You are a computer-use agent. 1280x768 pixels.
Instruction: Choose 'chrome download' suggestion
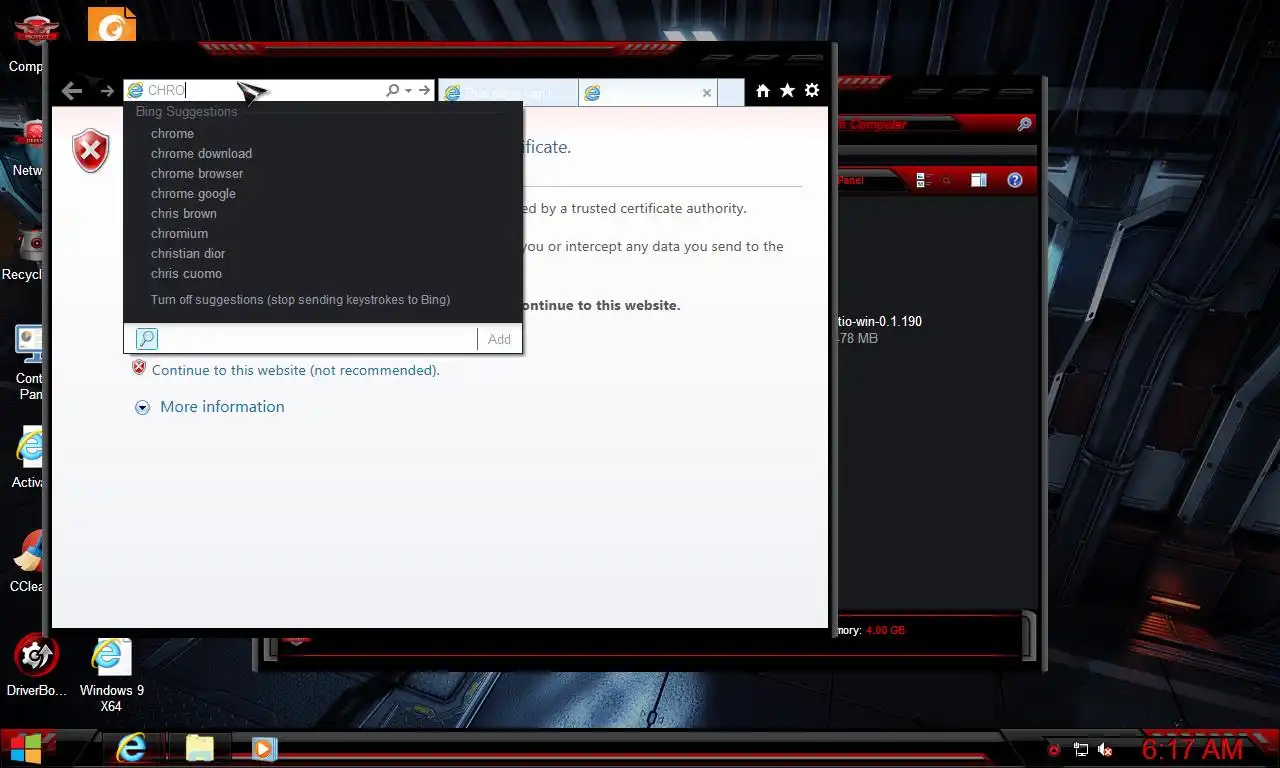[x=201, y=153]
